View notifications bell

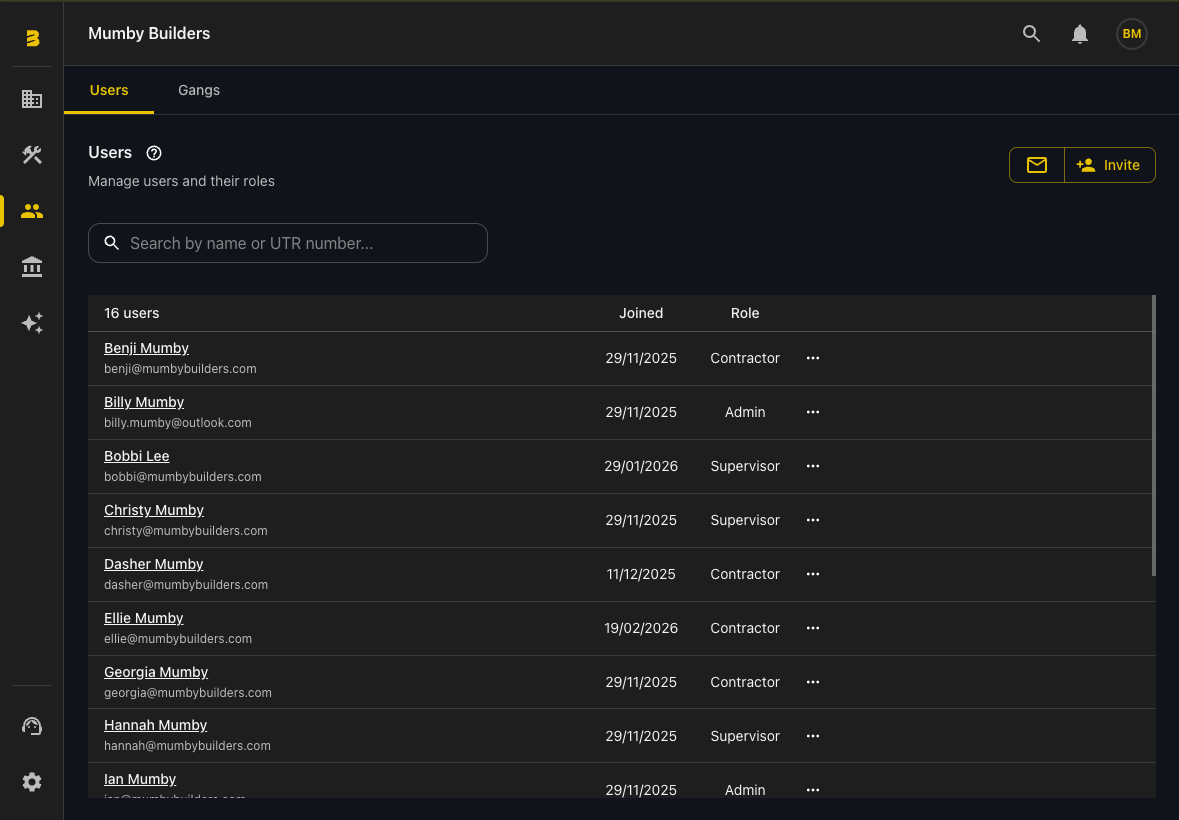click(1080, 34)
